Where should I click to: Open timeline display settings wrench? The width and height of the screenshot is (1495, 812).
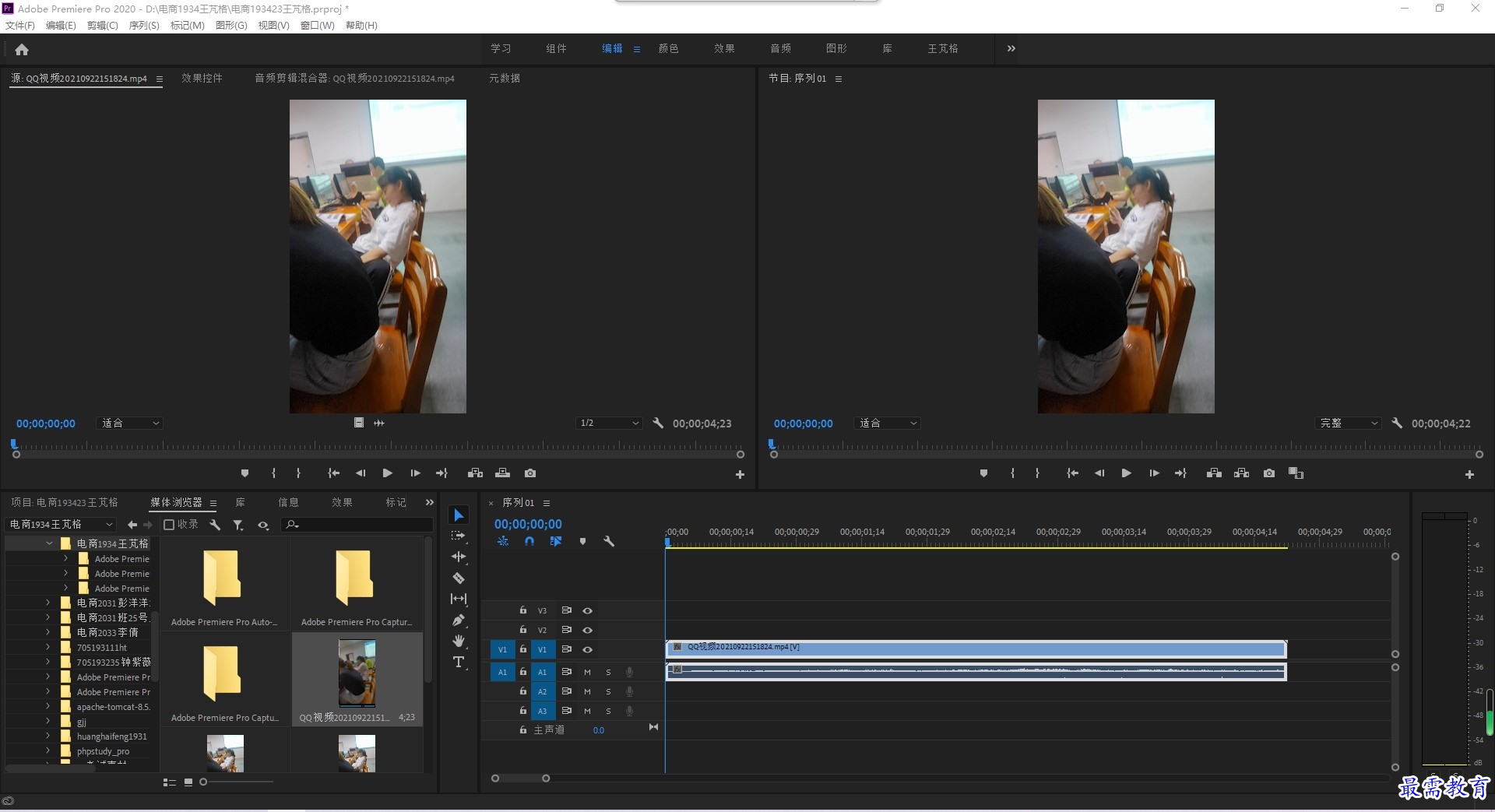[609, 541]
